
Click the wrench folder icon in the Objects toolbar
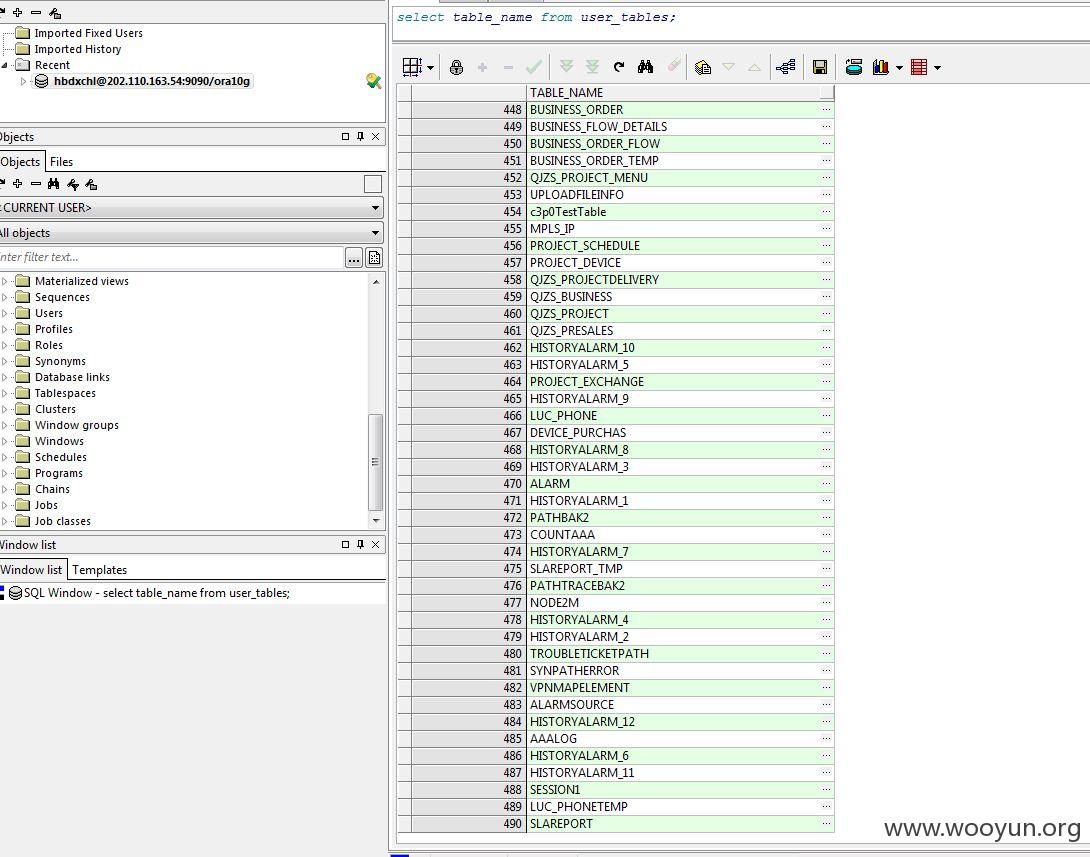91,184
